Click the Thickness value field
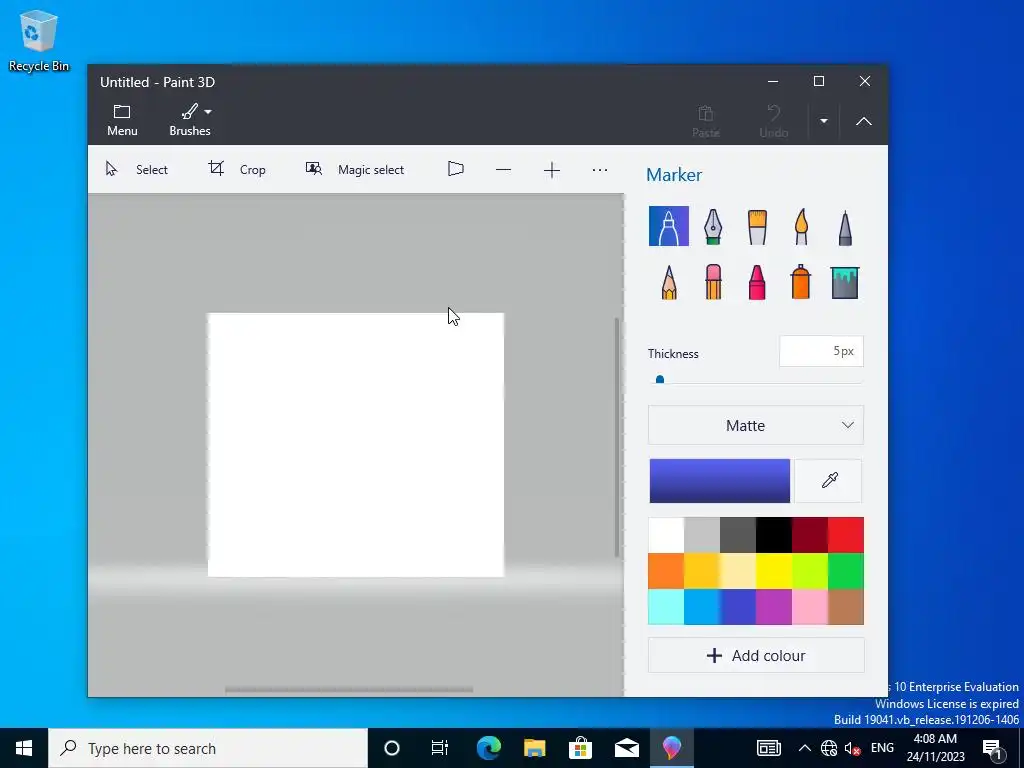Image resolution: width=1024 pixels, height=768 pixels. coord(821,351)
